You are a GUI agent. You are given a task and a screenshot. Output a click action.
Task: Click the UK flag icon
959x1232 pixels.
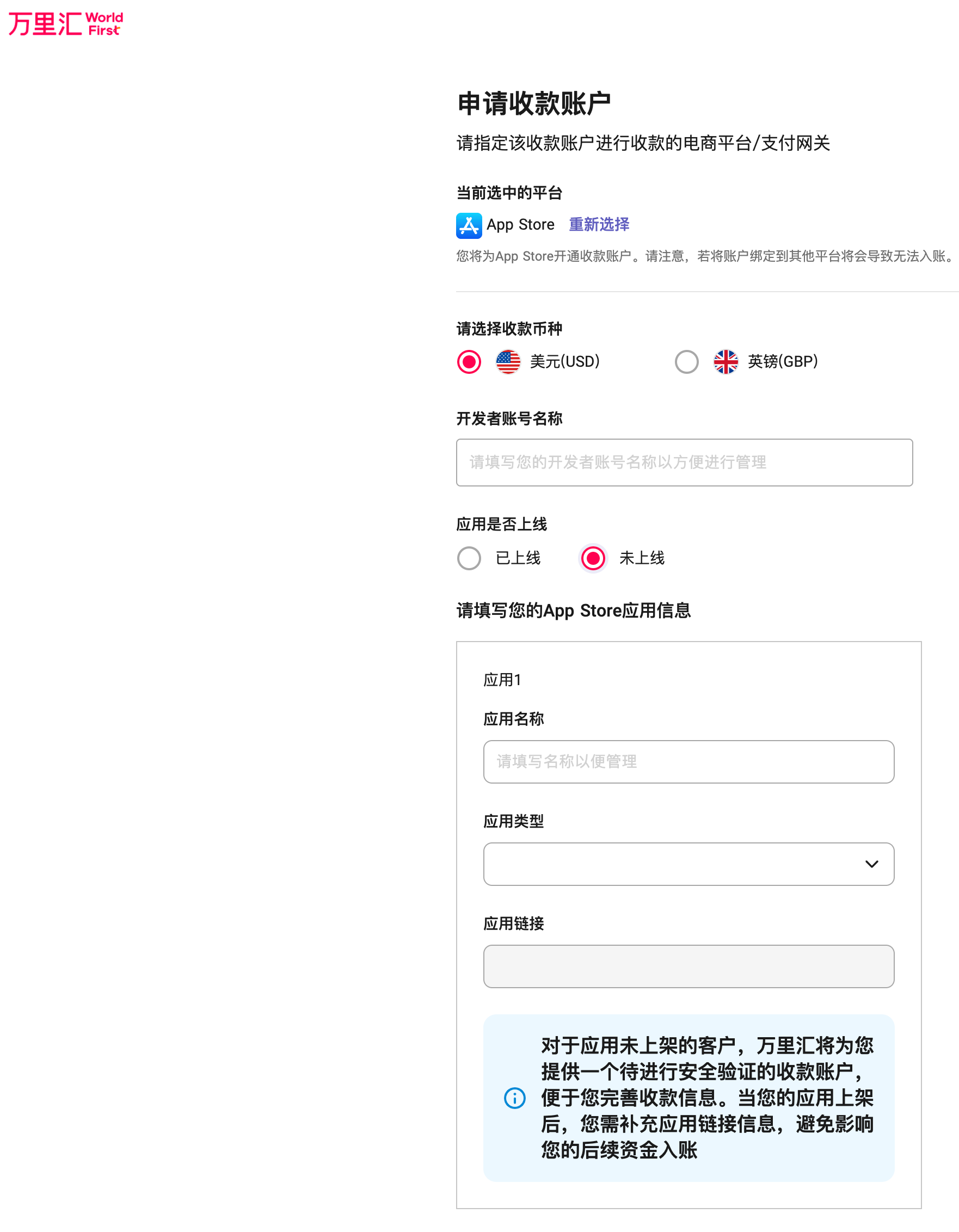pyautogui.click(x=726, y=361)
